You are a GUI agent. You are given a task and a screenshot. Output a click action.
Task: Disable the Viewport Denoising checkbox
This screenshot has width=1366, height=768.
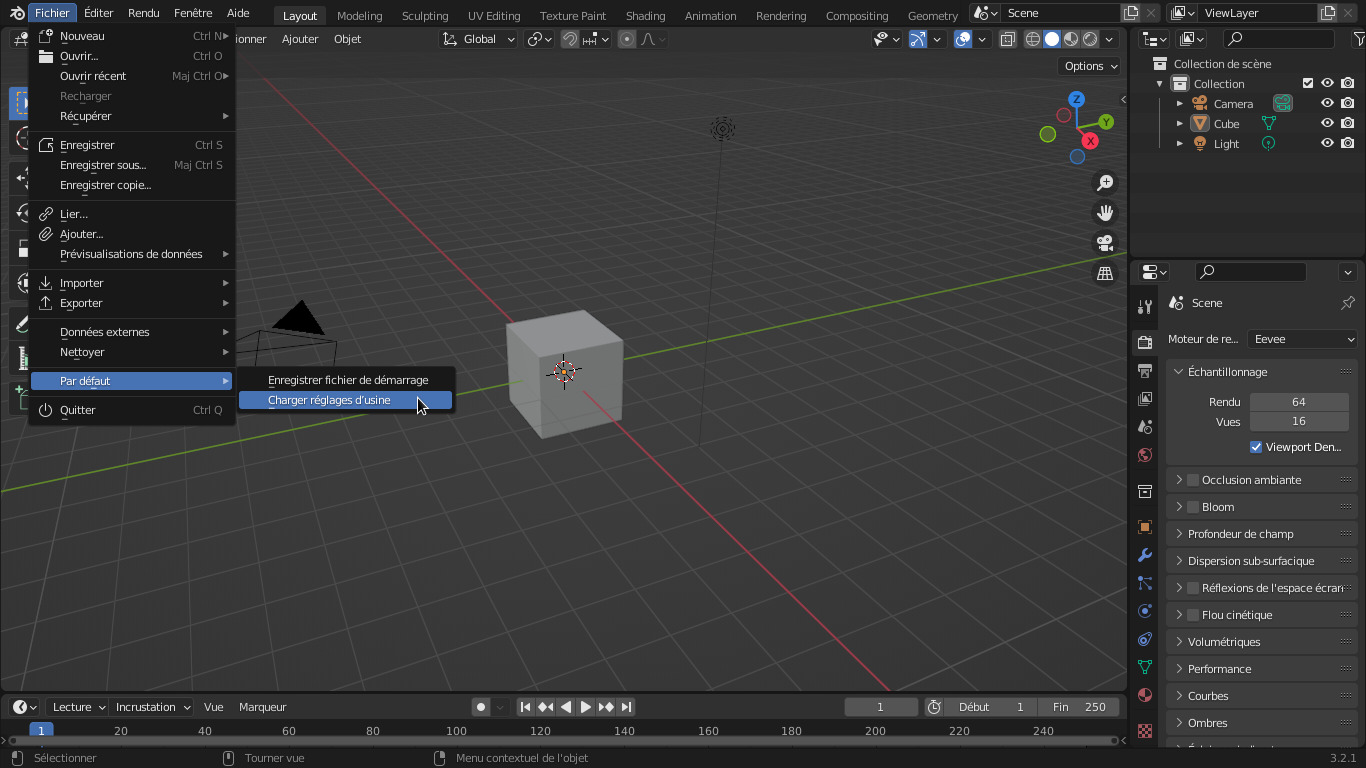[x=1256, y=447]
